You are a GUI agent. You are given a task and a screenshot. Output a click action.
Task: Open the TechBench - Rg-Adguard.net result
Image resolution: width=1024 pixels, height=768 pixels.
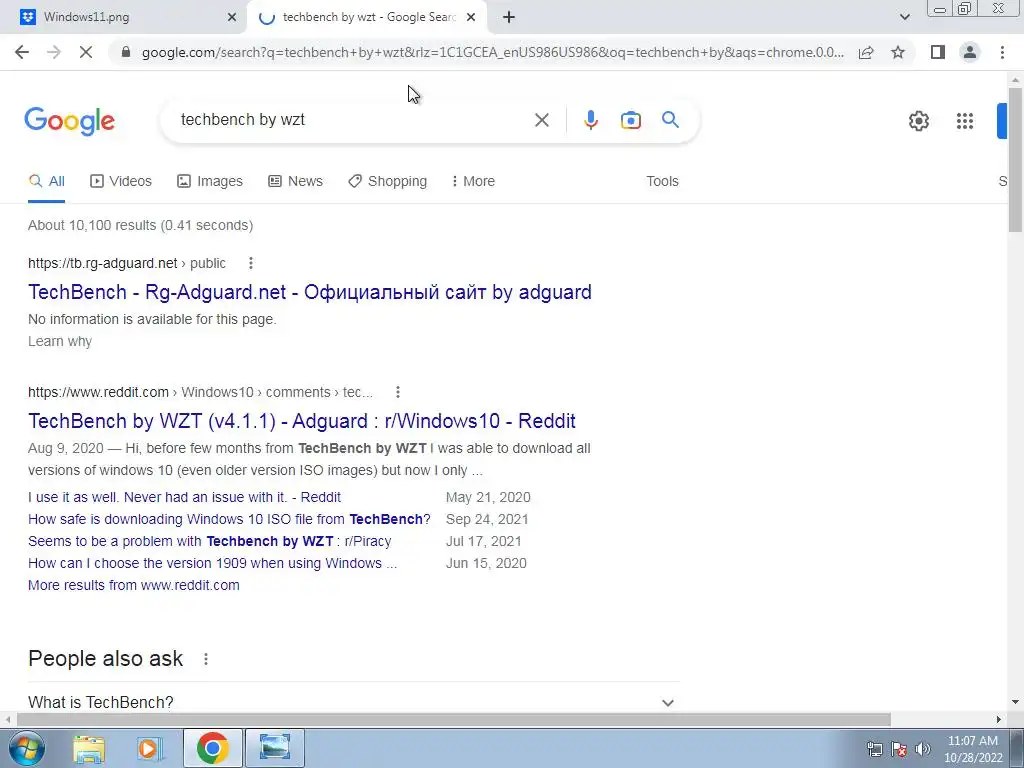coord(310,292)
